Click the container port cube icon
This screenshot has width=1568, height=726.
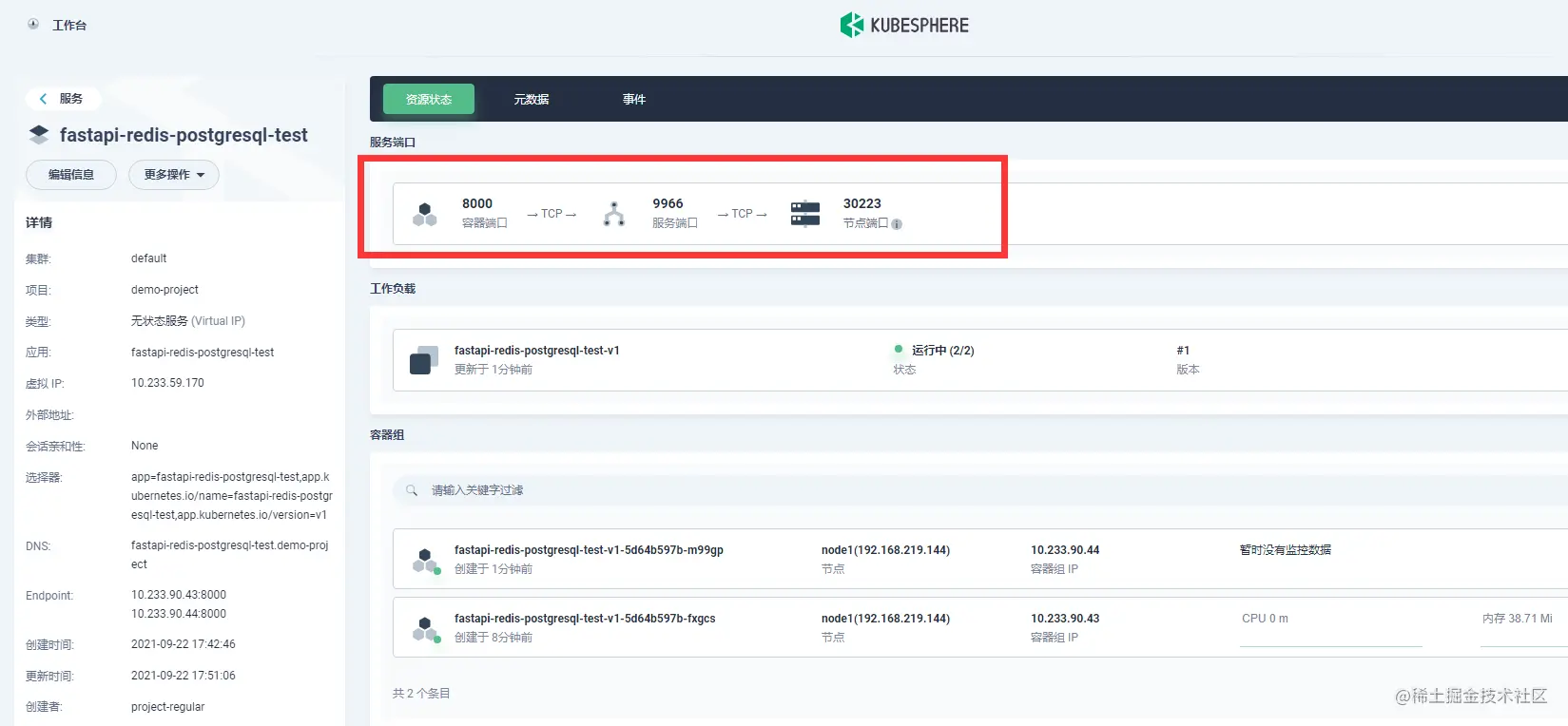pos(424,214)
